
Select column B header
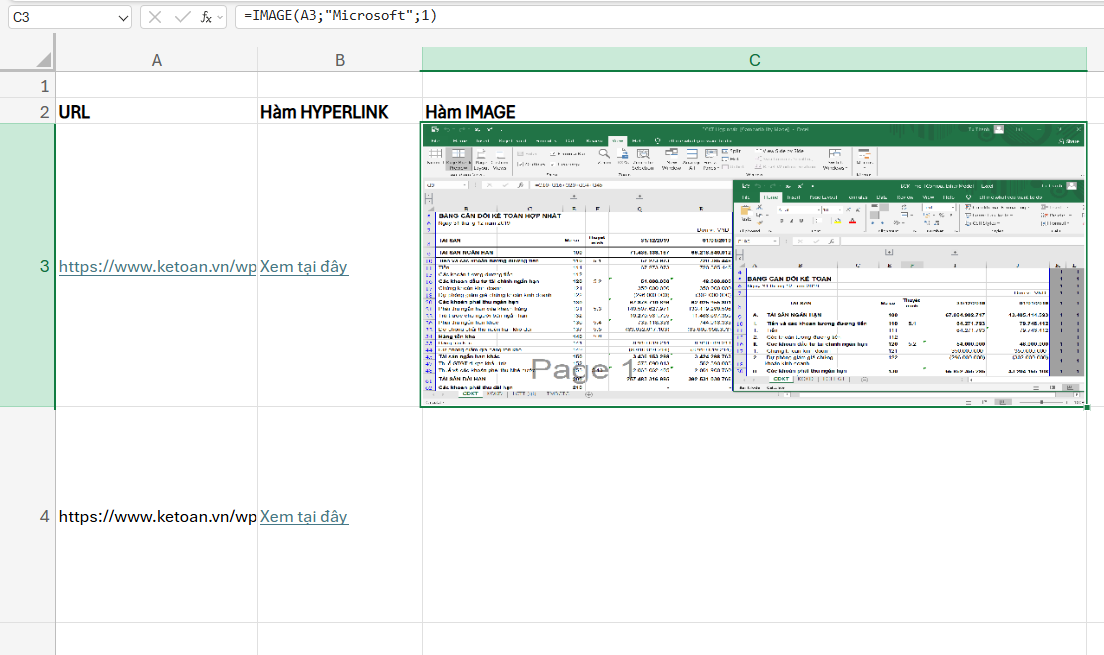tap(340, 60)
